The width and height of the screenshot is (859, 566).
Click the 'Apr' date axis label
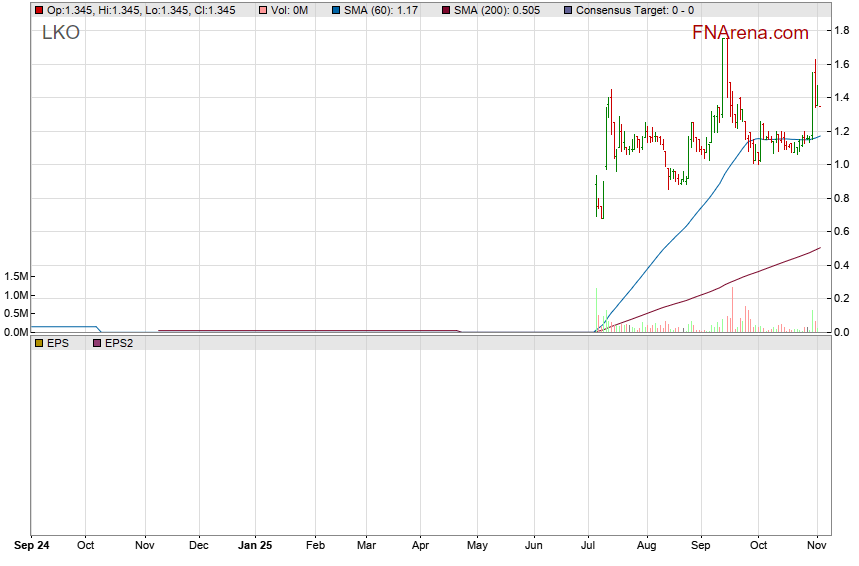pos(421,546)
